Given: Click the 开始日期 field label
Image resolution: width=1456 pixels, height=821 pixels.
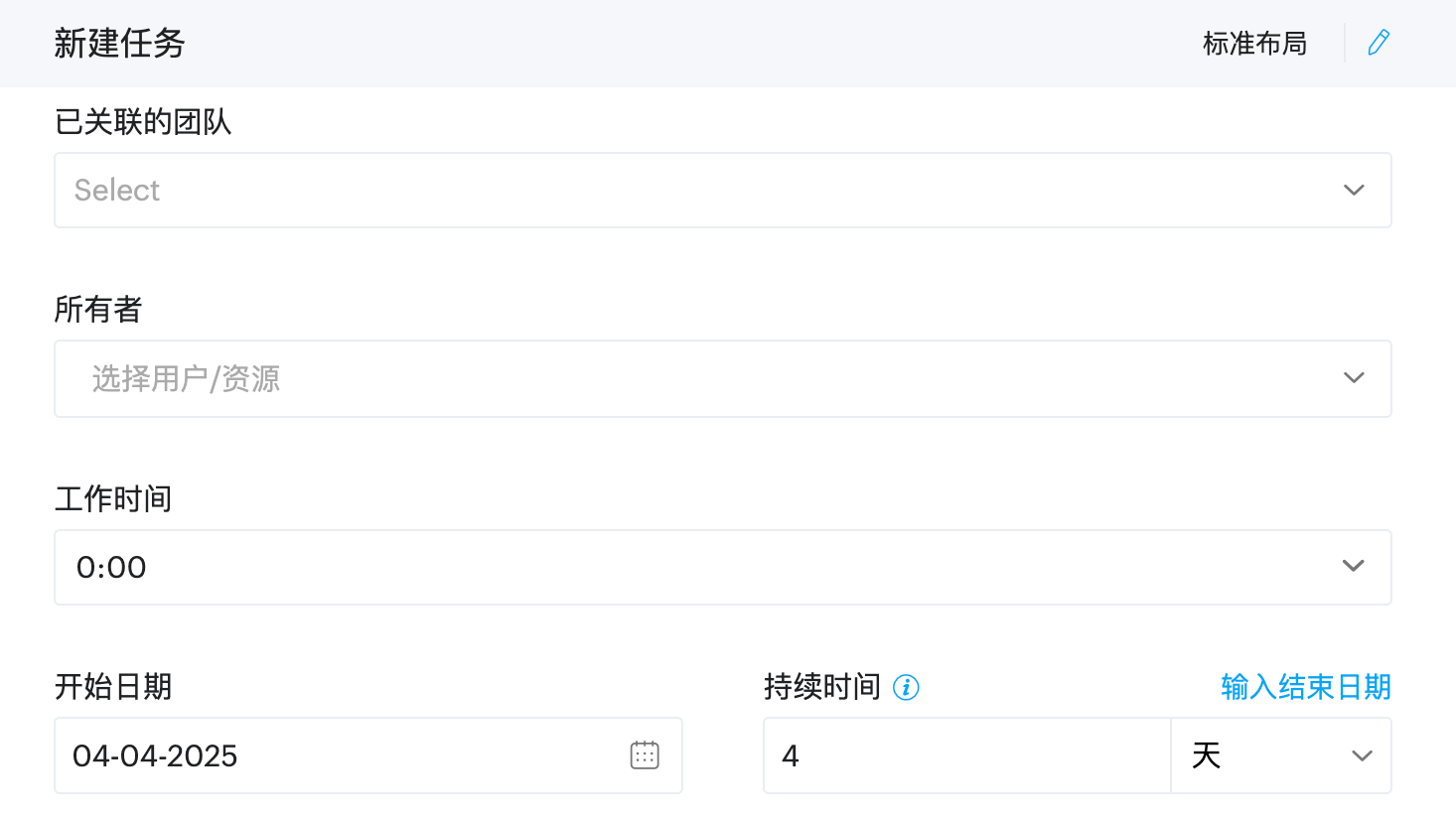Looking at the screenshot, I should coord(113,687).
